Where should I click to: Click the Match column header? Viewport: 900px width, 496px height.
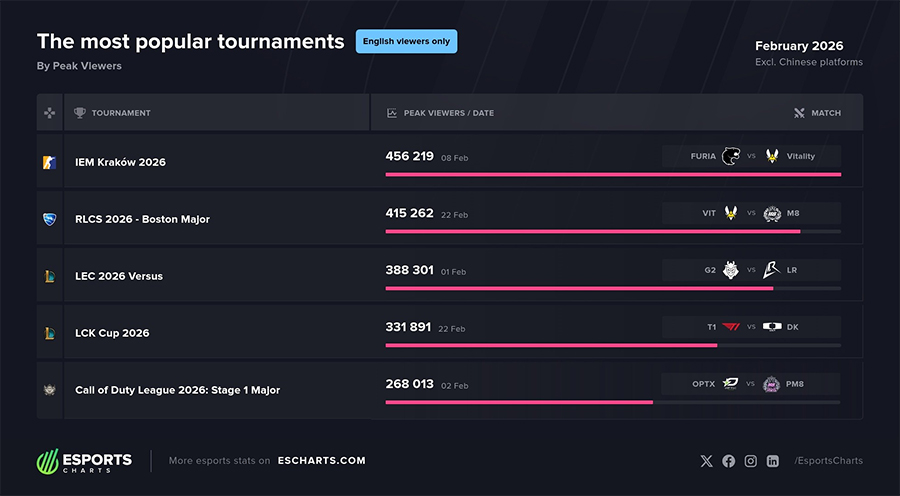tap(825, 113)
